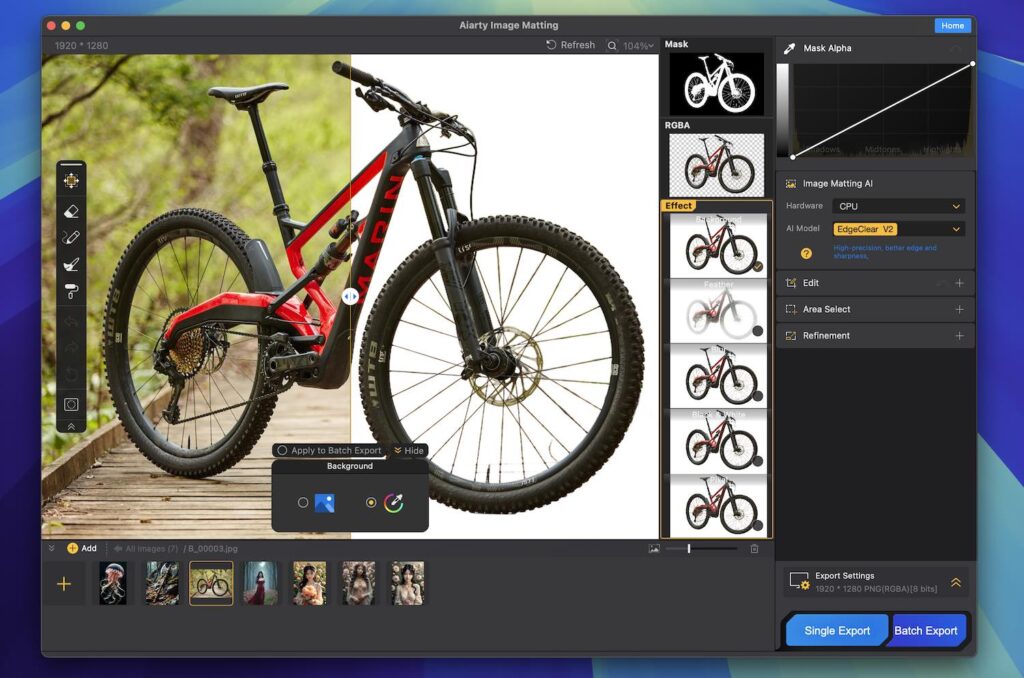Image resolution: width=1024 pixels, height=678 pixels.
Task: Select the dodge paintbrush tool
Action: click(71, 264)
